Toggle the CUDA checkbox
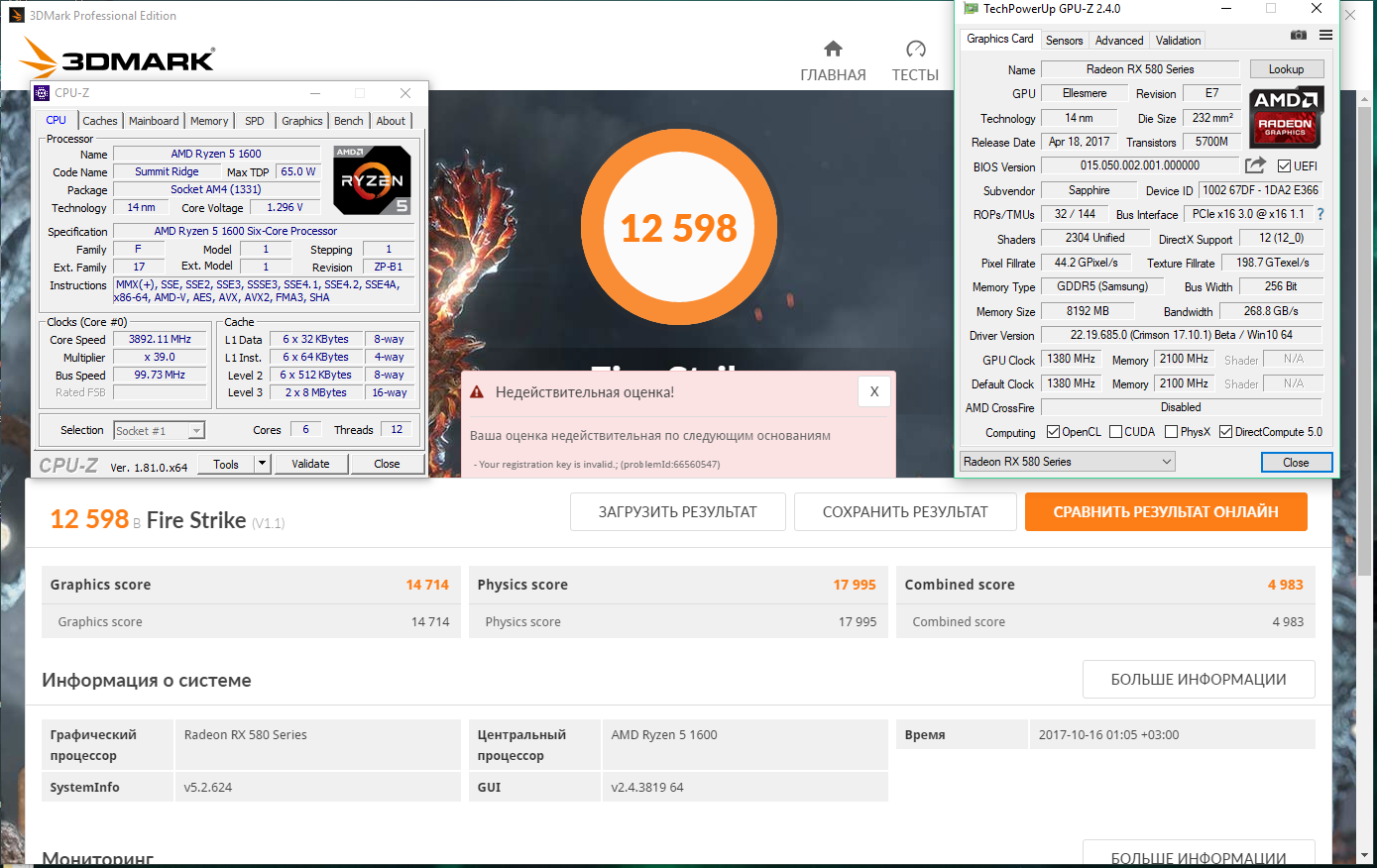The image size is (1377, 868). coord(1116,432)
